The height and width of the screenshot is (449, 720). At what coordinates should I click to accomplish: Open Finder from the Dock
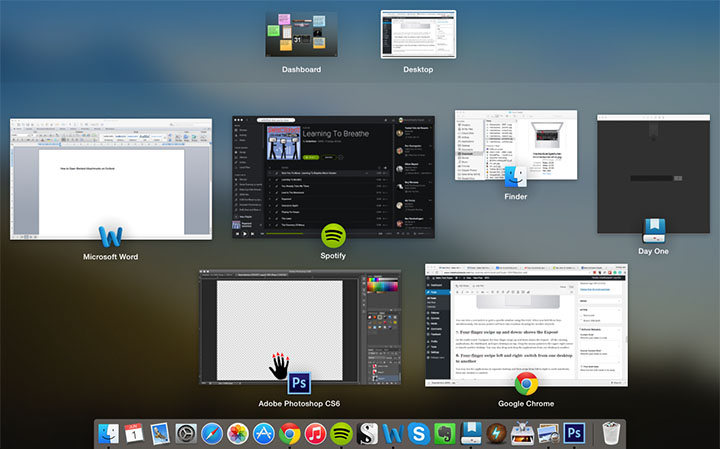[x=109, y=433]
